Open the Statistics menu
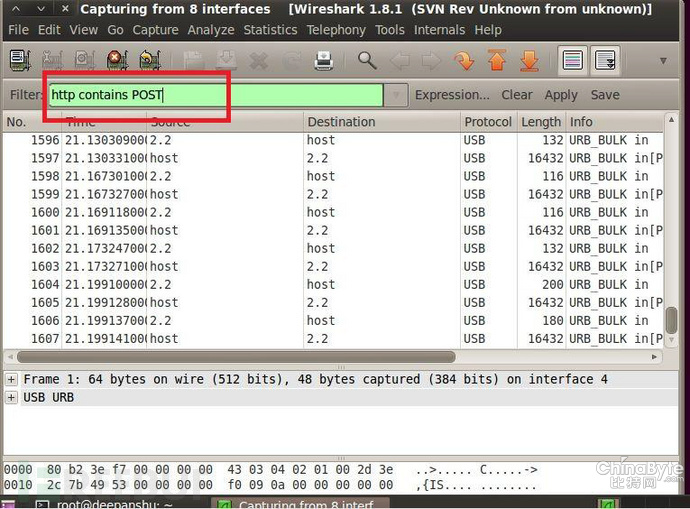The width and height of the screenshot is (690, 509). click(x=269, y=30)
